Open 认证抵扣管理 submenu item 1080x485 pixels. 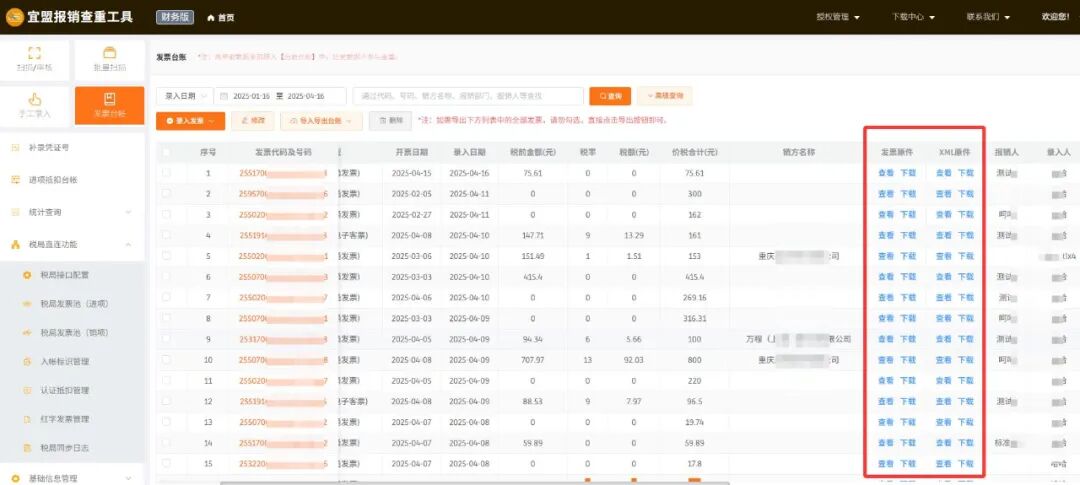pyautogui.click(x=65, y=391)
